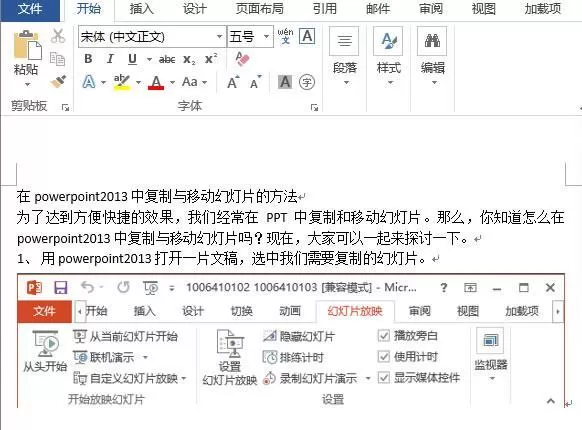
Task: Apply subscript formatting
Action: [189, 60]
